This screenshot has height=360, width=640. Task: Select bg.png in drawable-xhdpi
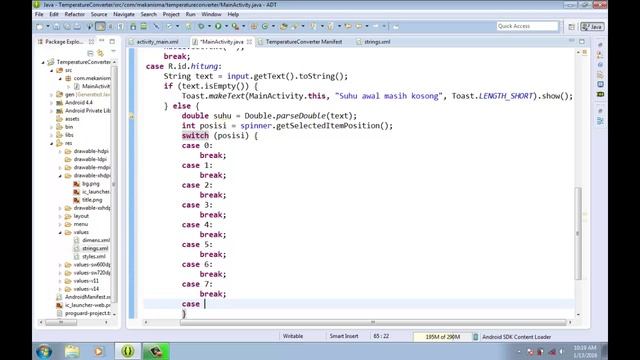(90, 184)
